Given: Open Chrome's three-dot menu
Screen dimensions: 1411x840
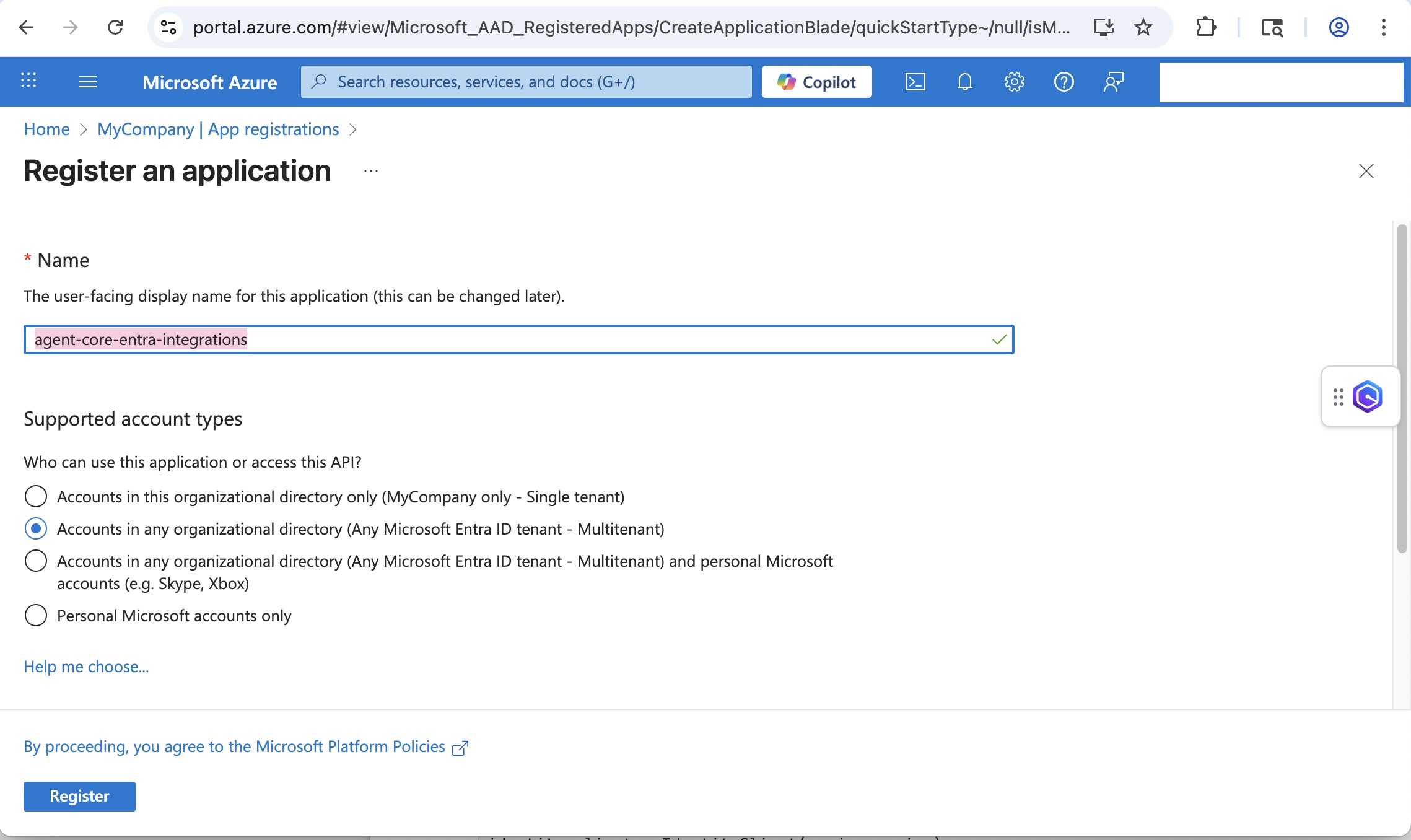Looking at the screenshot, I should (x=1384, y=27).
